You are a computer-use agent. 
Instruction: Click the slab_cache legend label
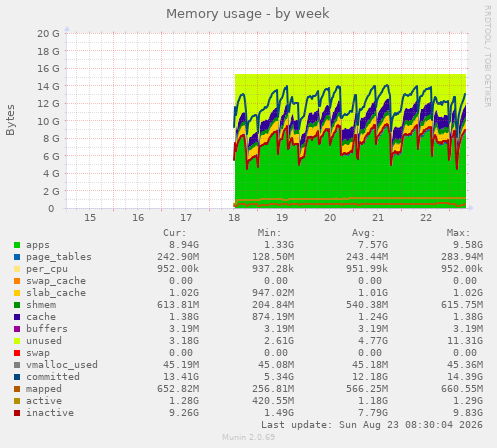(56, 293)
